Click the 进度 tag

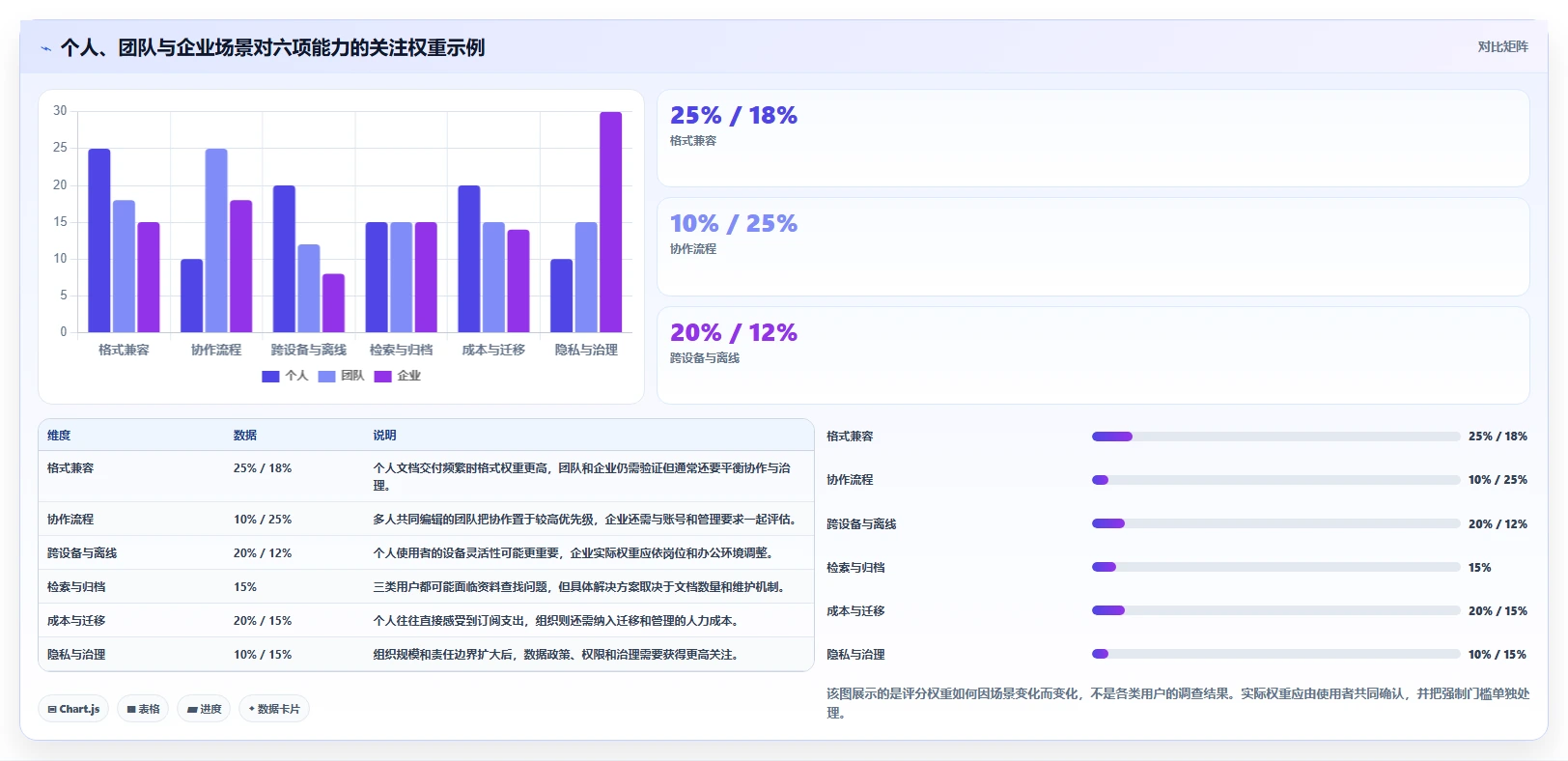coord(204,709)
